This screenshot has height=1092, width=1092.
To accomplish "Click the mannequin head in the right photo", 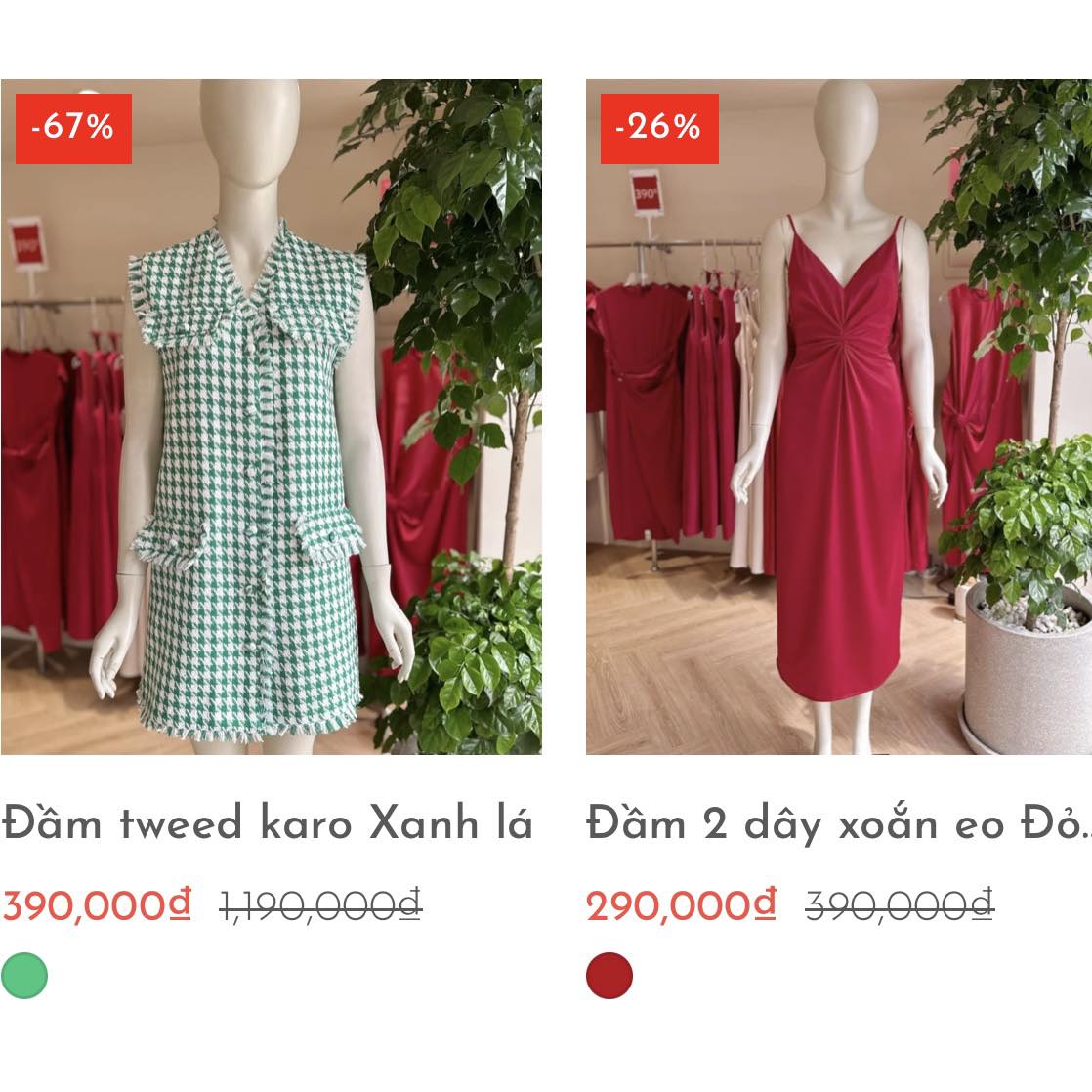I will click(846, 125).
